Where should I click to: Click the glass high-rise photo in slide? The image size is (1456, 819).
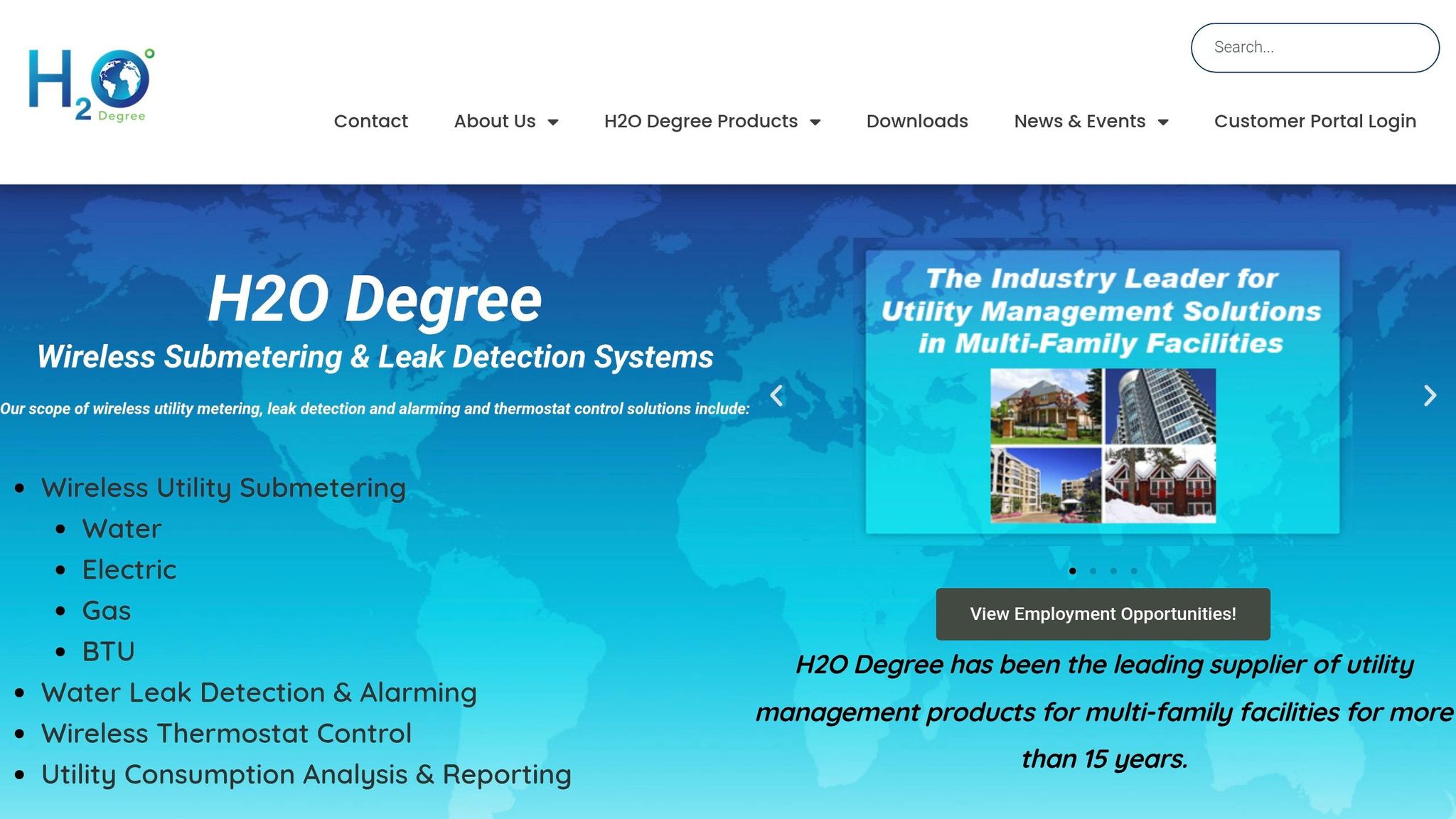[x=1160, y=406]
